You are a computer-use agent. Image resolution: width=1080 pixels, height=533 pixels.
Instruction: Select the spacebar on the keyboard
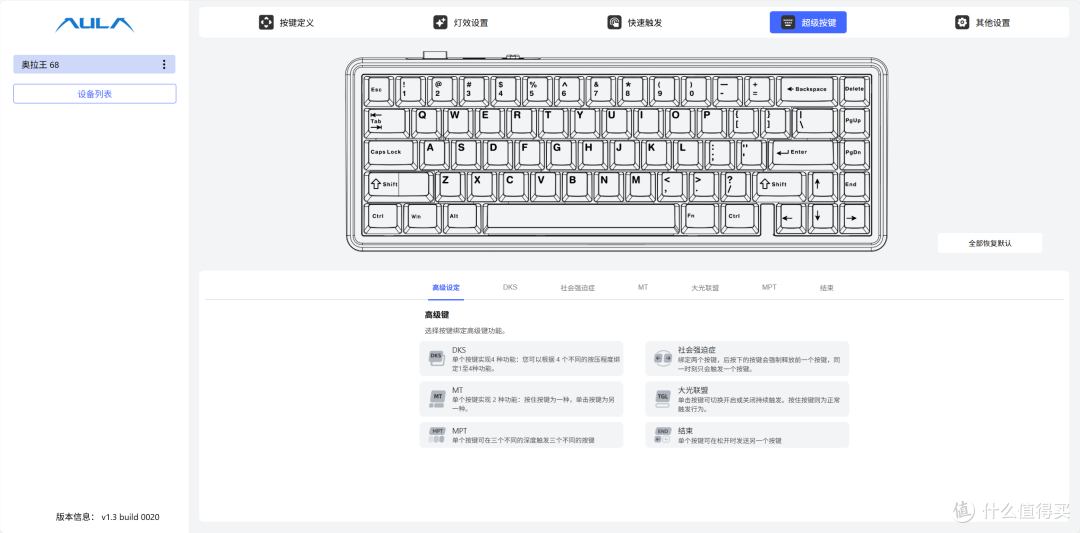(580, 216)
